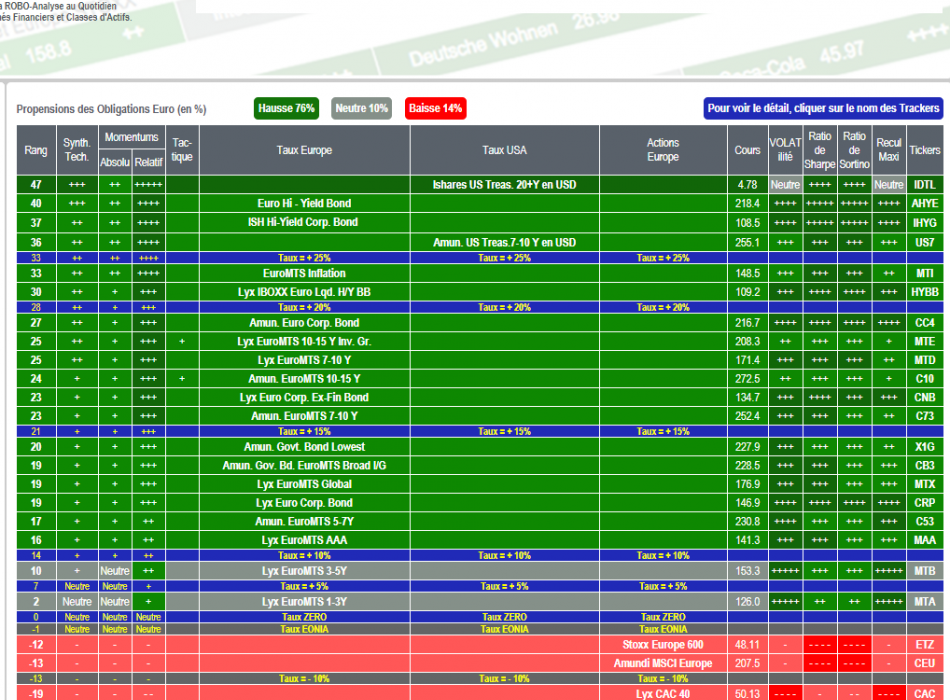Click ticker HYBB
The height and width of the screenshot is (700, 950).
[925, 292]
